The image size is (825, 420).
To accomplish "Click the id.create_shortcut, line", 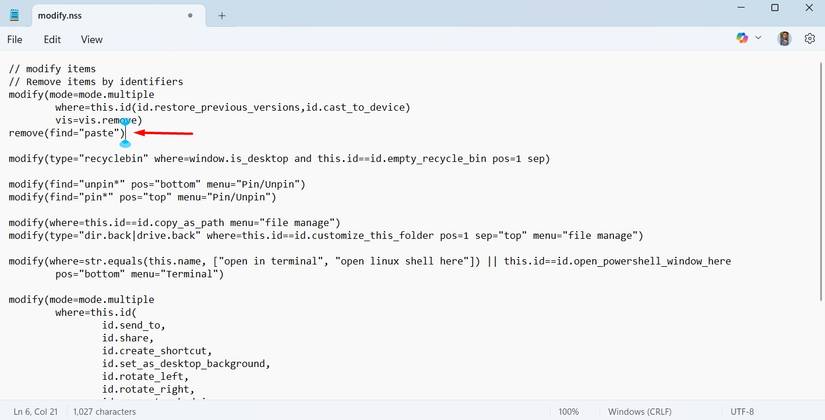I will [157, 351].
